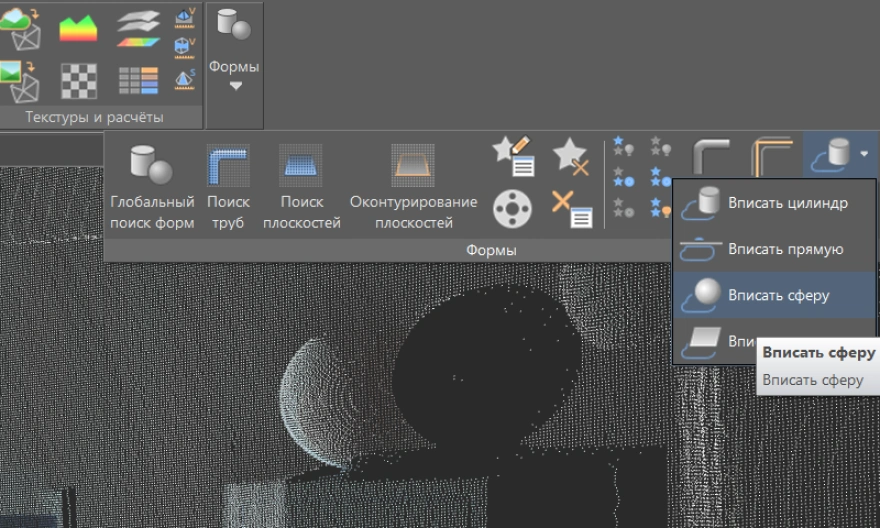Click the round flange icon with four holes

point(512,209)
